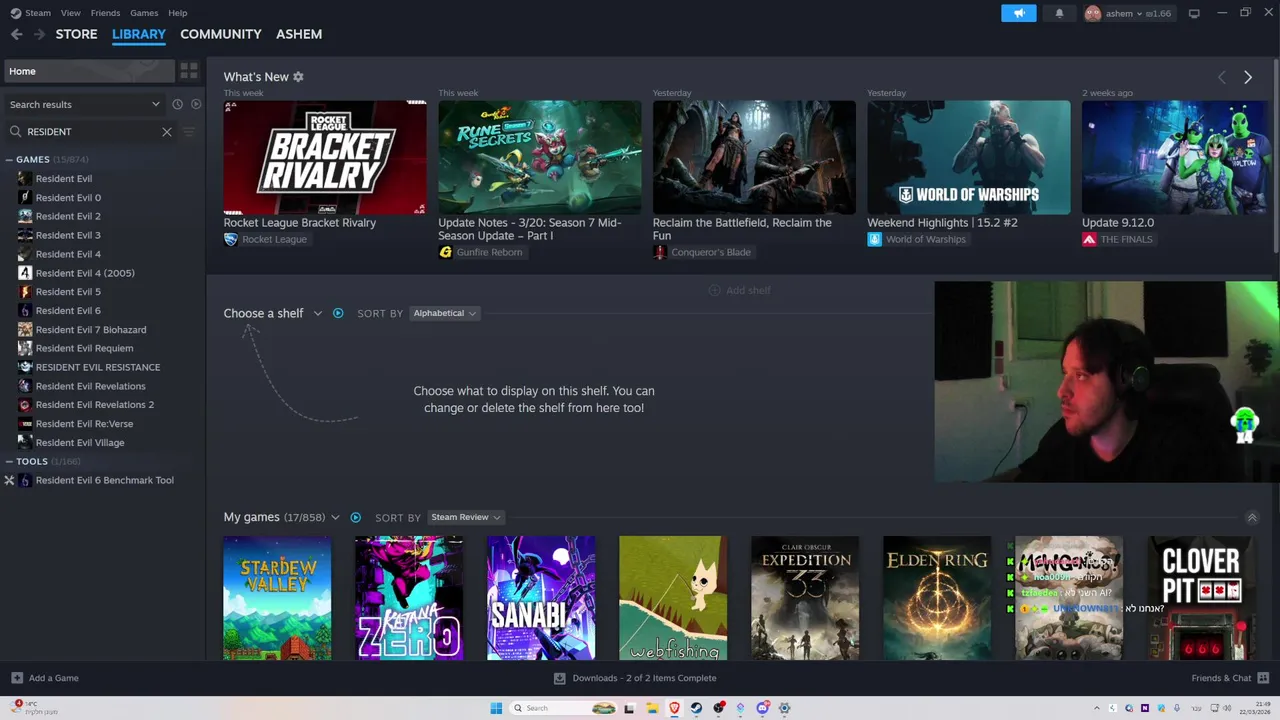Click the Gunfire Reborn game icon

445,252
